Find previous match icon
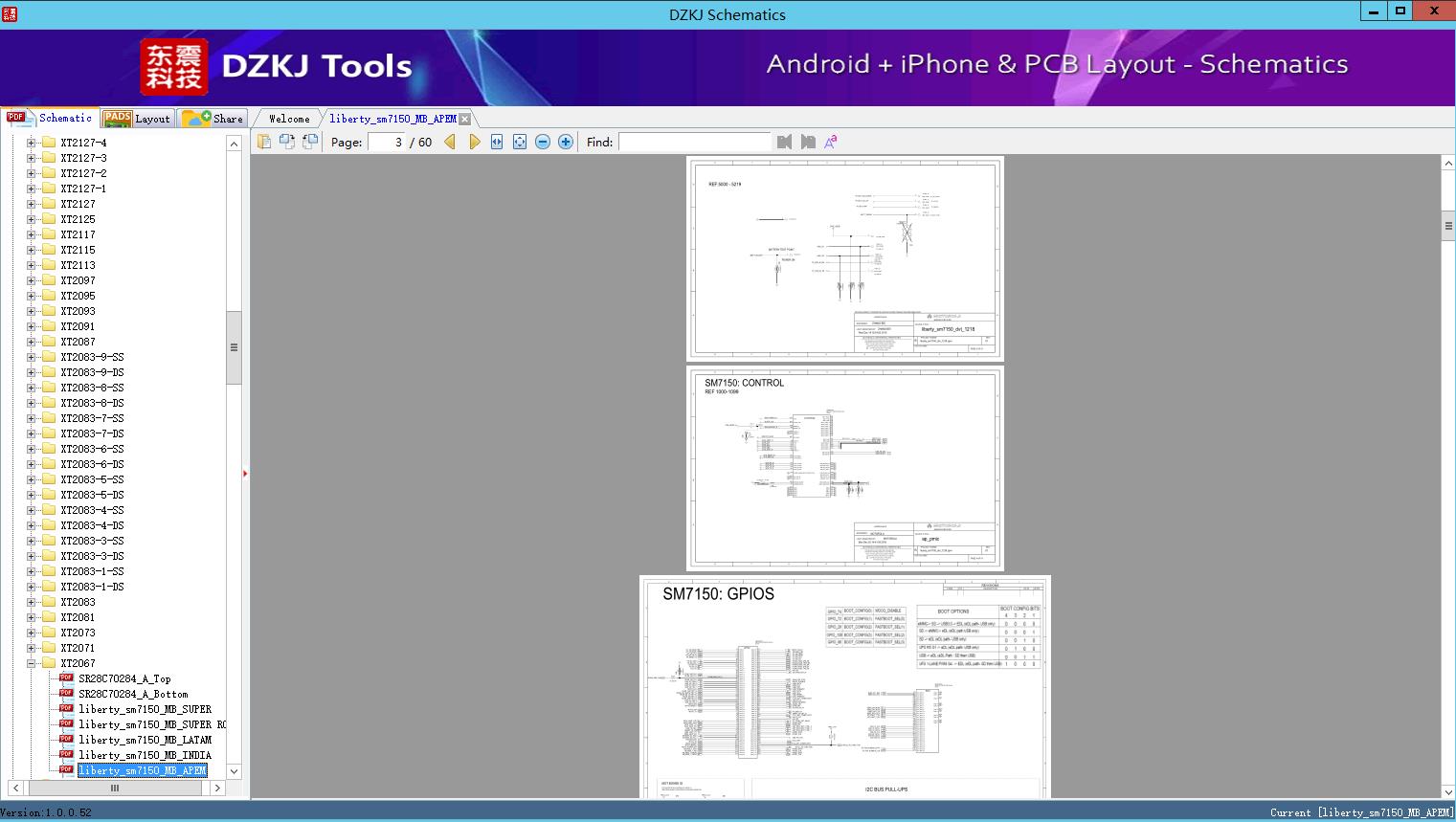The width and height of the screenshot is (1456, 822). 785,142
